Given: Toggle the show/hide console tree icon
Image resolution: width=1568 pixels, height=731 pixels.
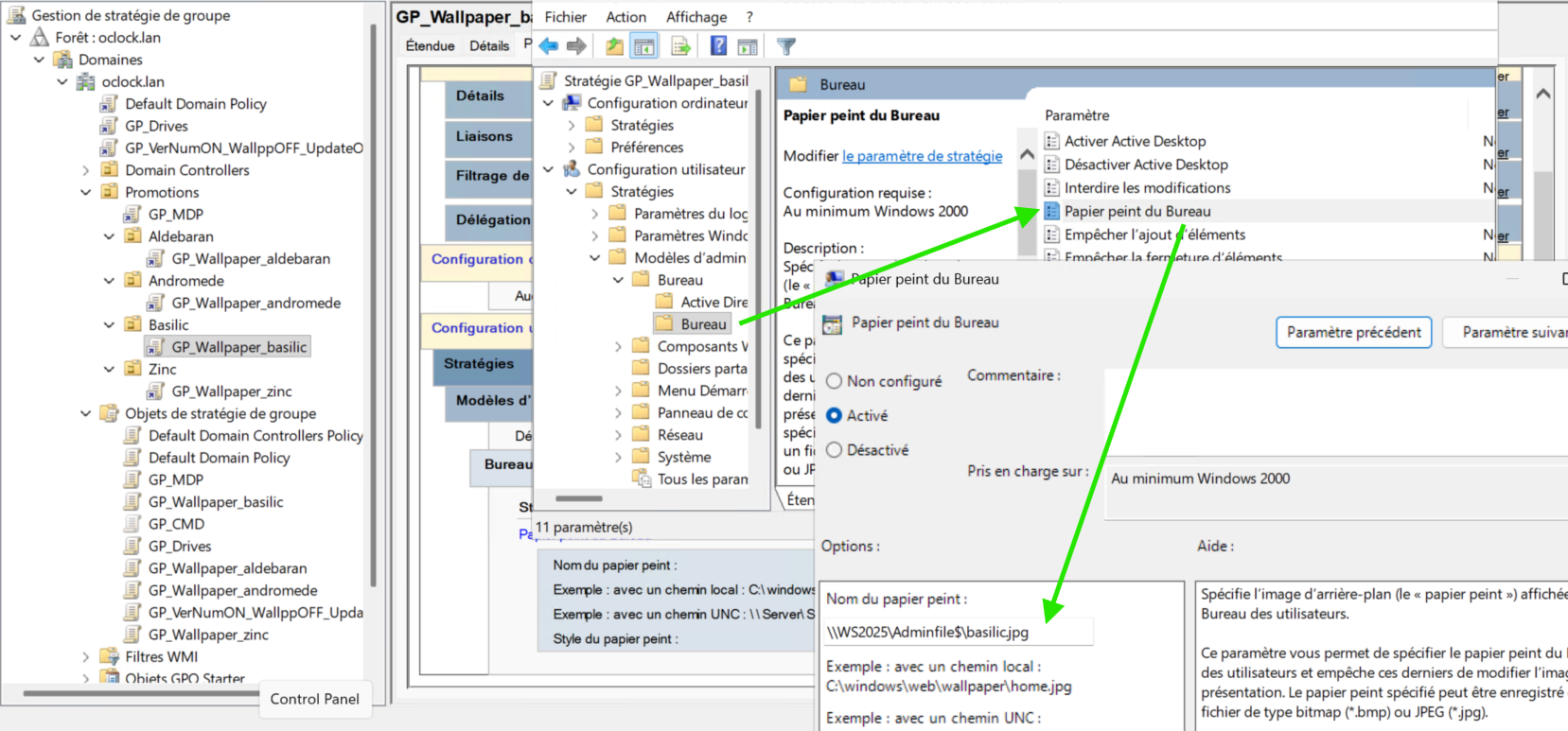Looking at the screenshot, I should pos(644,45).
